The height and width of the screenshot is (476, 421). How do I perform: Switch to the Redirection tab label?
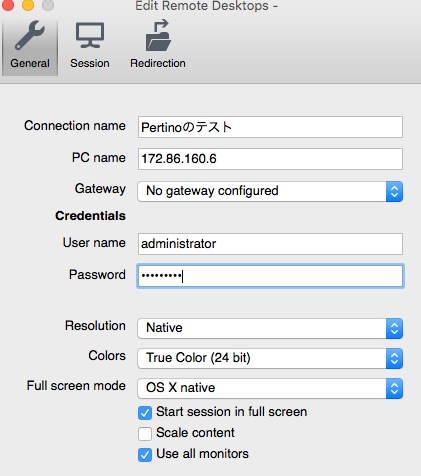click(158, 63)
